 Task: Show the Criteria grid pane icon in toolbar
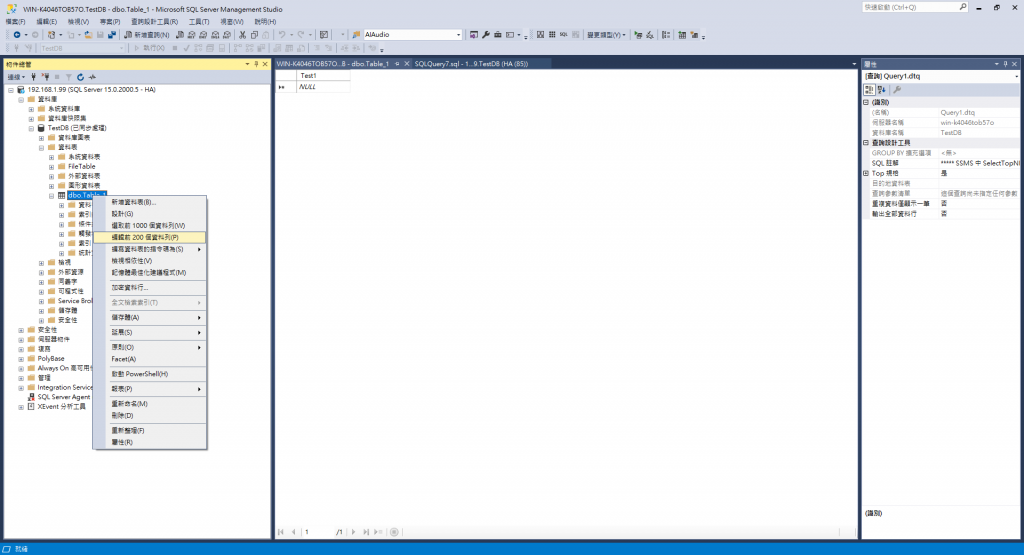552,35
